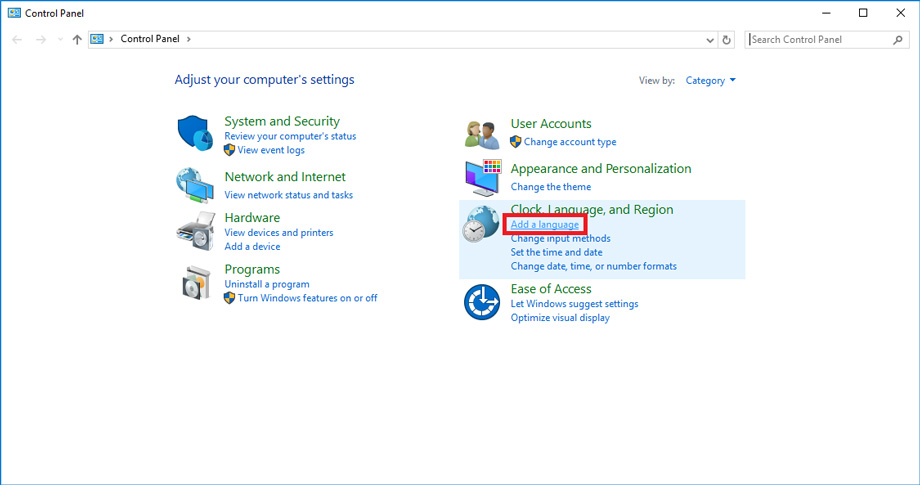This screenshot has height=485, width=920.
Task: Click the Control Panel breadcrumb in address bar
Action: point(148,40)
